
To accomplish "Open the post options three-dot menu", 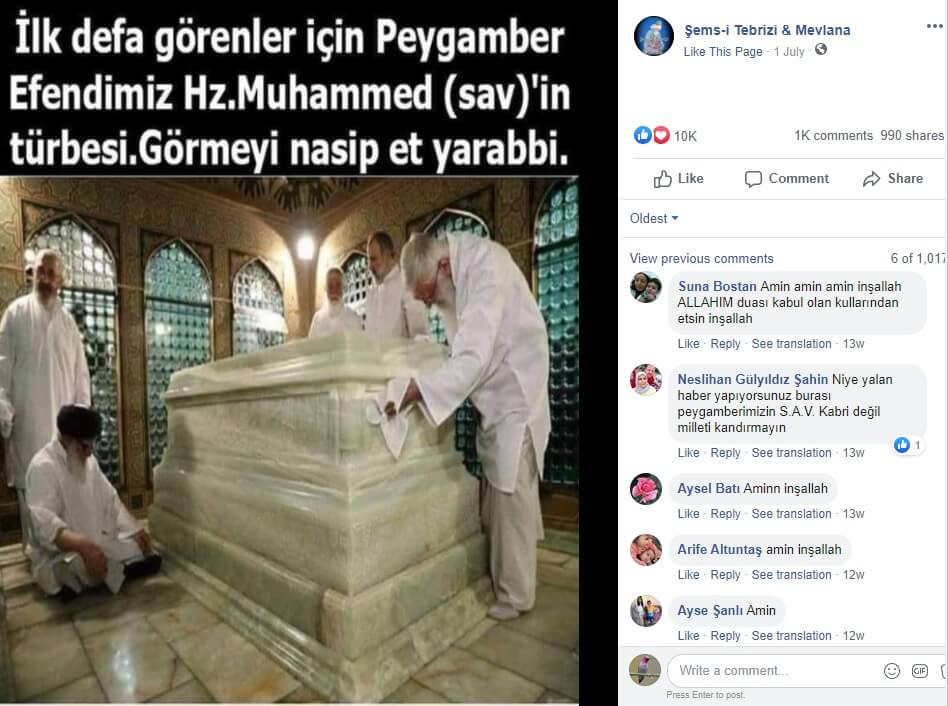I will [x=935, y=26].
